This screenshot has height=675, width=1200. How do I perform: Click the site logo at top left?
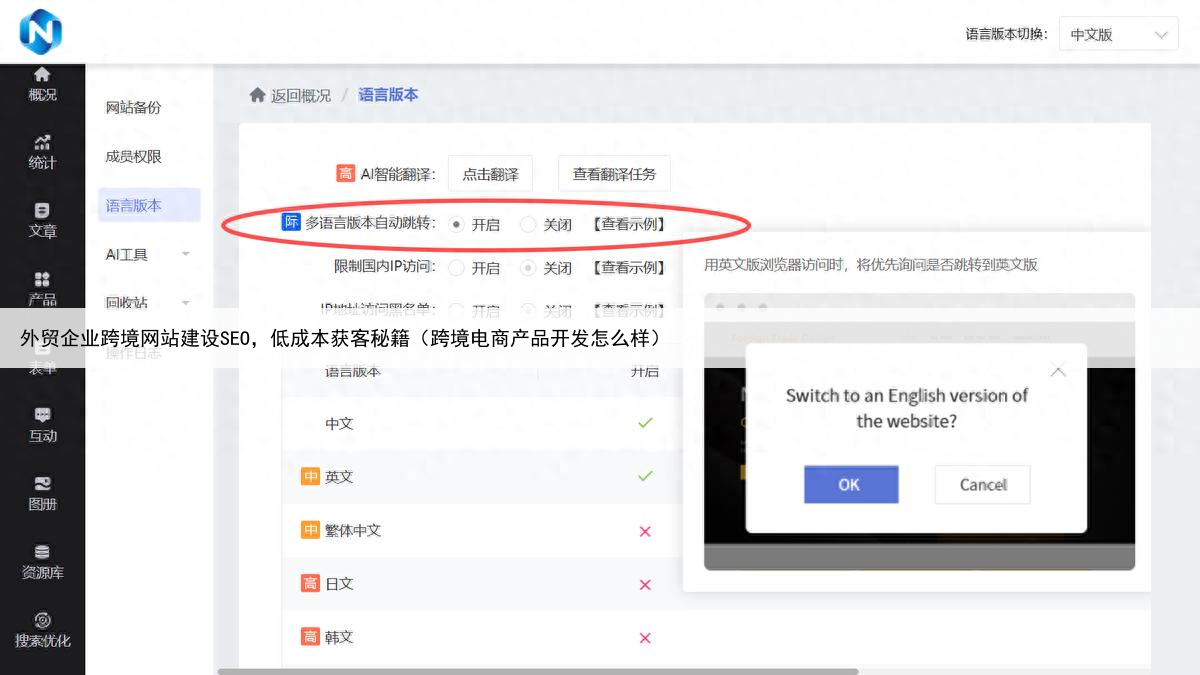pos(40,31)
